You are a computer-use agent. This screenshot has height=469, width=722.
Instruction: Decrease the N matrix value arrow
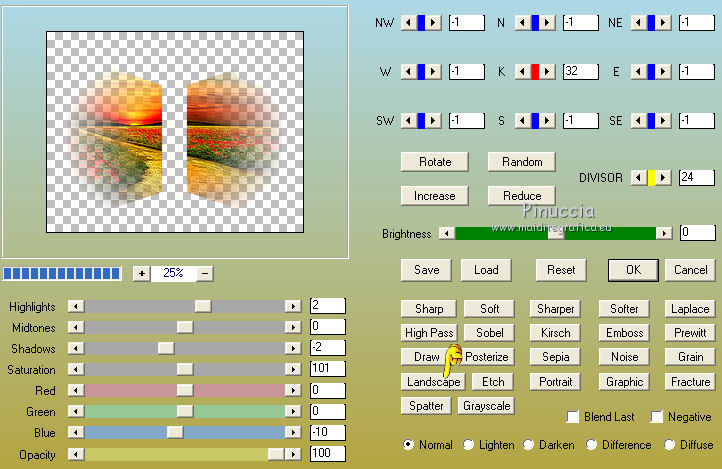point(523,23)
